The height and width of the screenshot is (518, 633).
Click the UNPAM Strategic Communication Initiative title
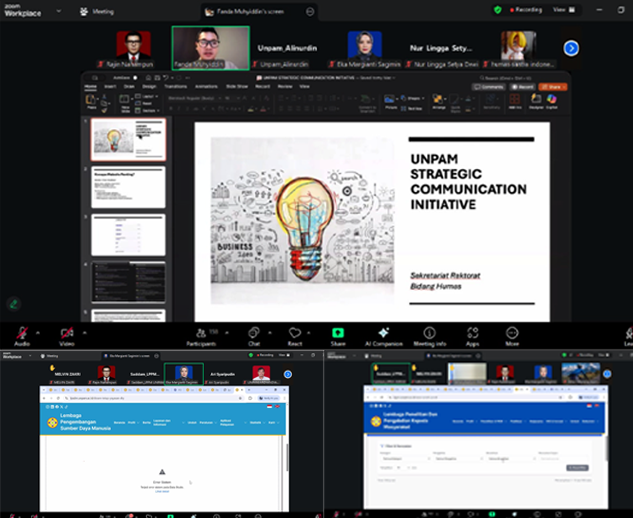coord(468,182)
